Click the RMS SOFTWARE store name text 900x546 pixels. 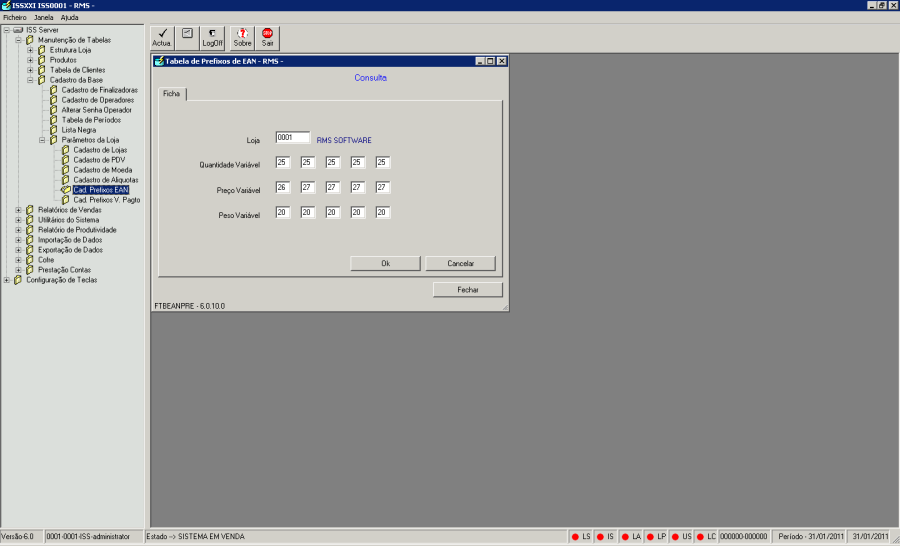coord(344,140)
